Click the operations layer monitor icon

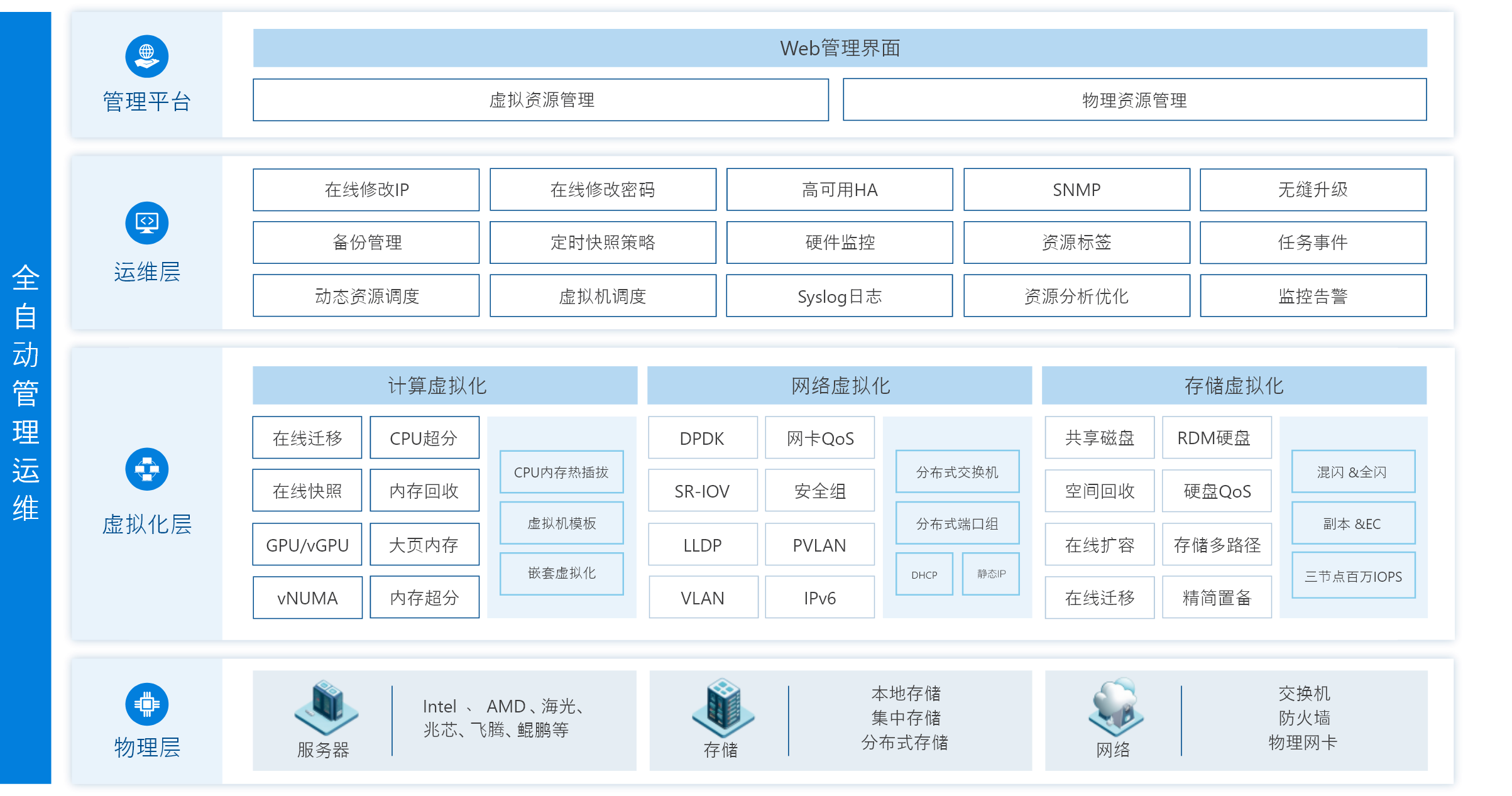[x=146, y=223]
